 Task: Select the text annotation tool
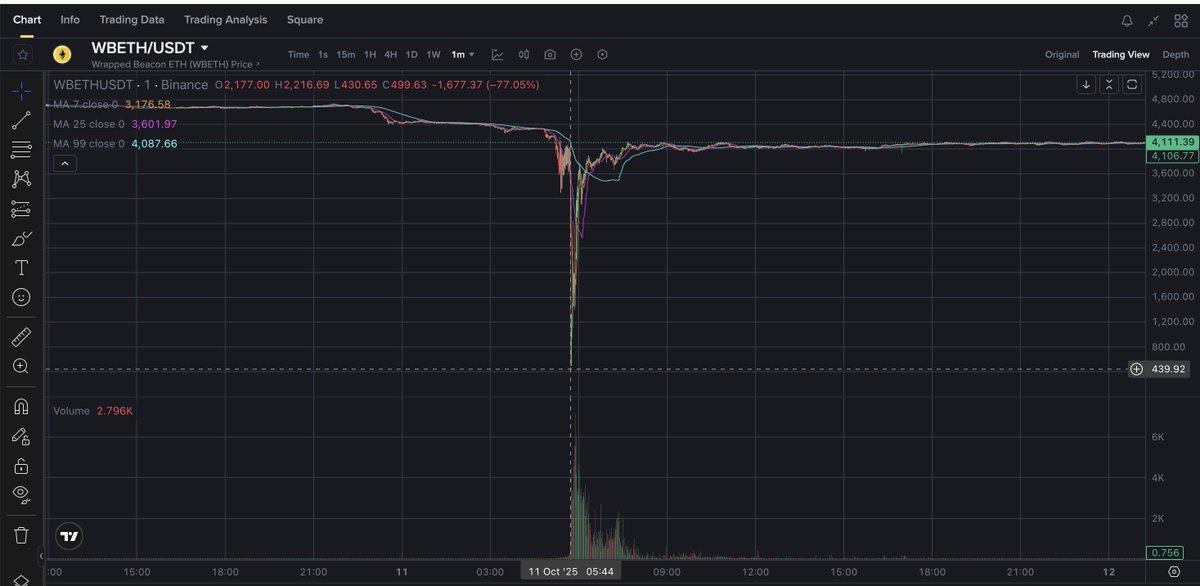21,268
